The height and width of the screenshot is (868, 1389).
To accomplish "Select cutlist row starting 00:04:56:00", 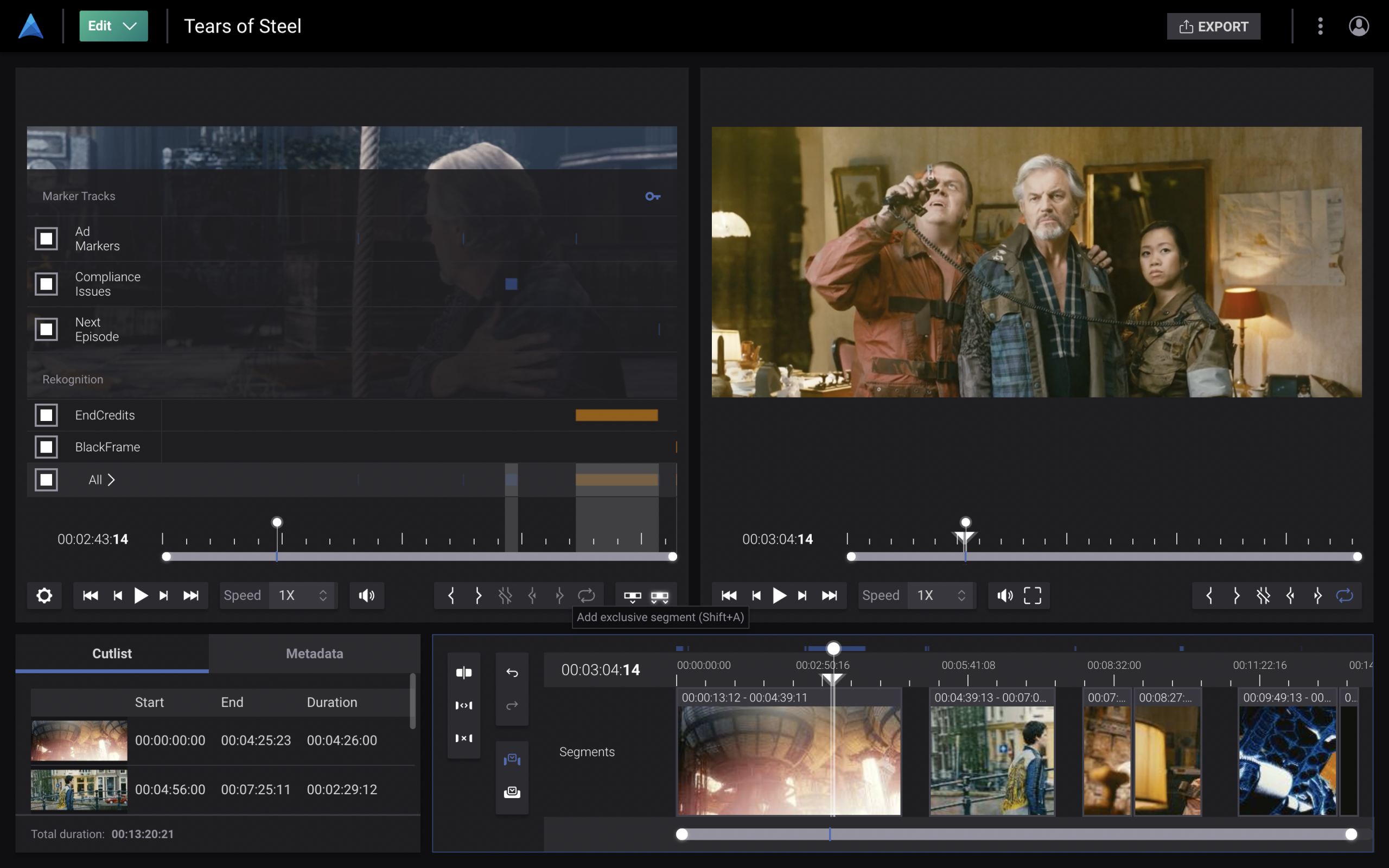I will click(222, 789).
